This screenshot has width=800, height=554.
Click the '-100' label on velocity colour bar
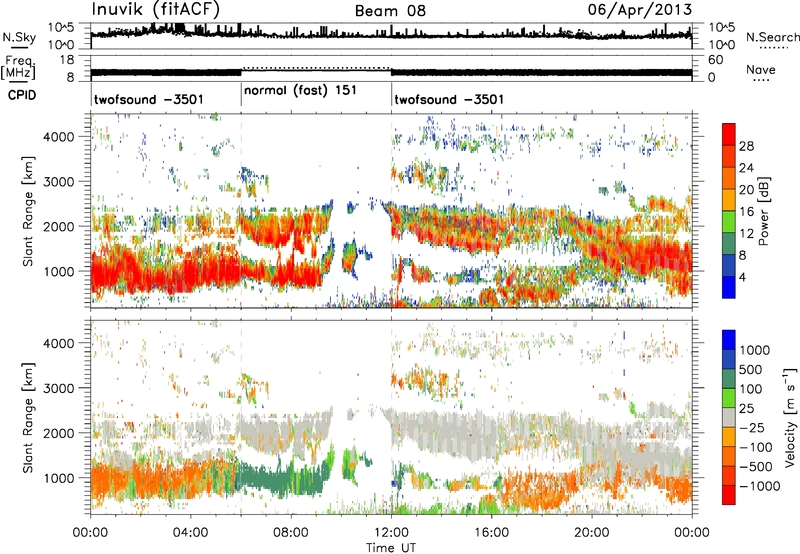[x=756, y=447]
